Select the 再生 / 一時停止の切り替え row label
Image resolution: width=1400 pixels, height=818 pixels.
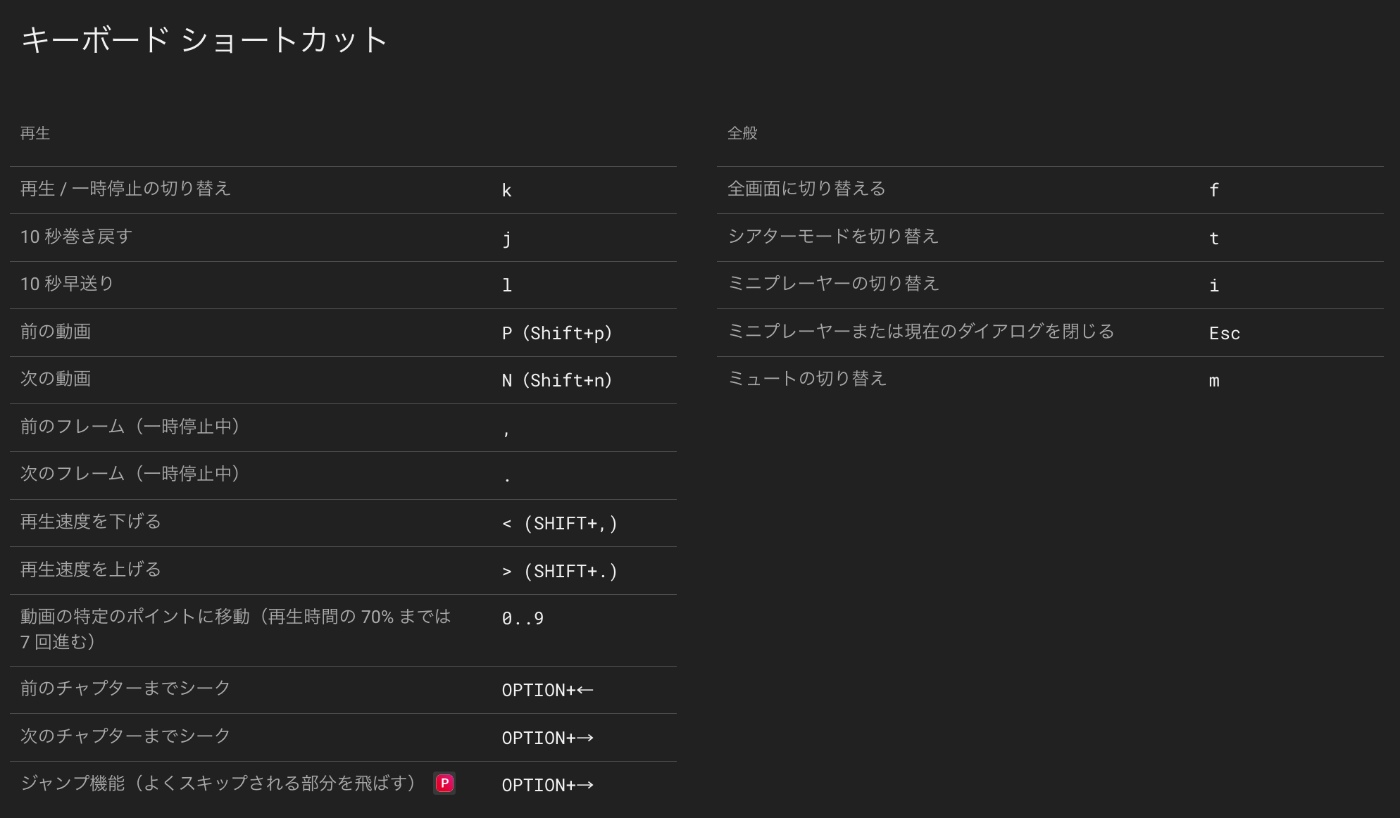click(126, 189)
